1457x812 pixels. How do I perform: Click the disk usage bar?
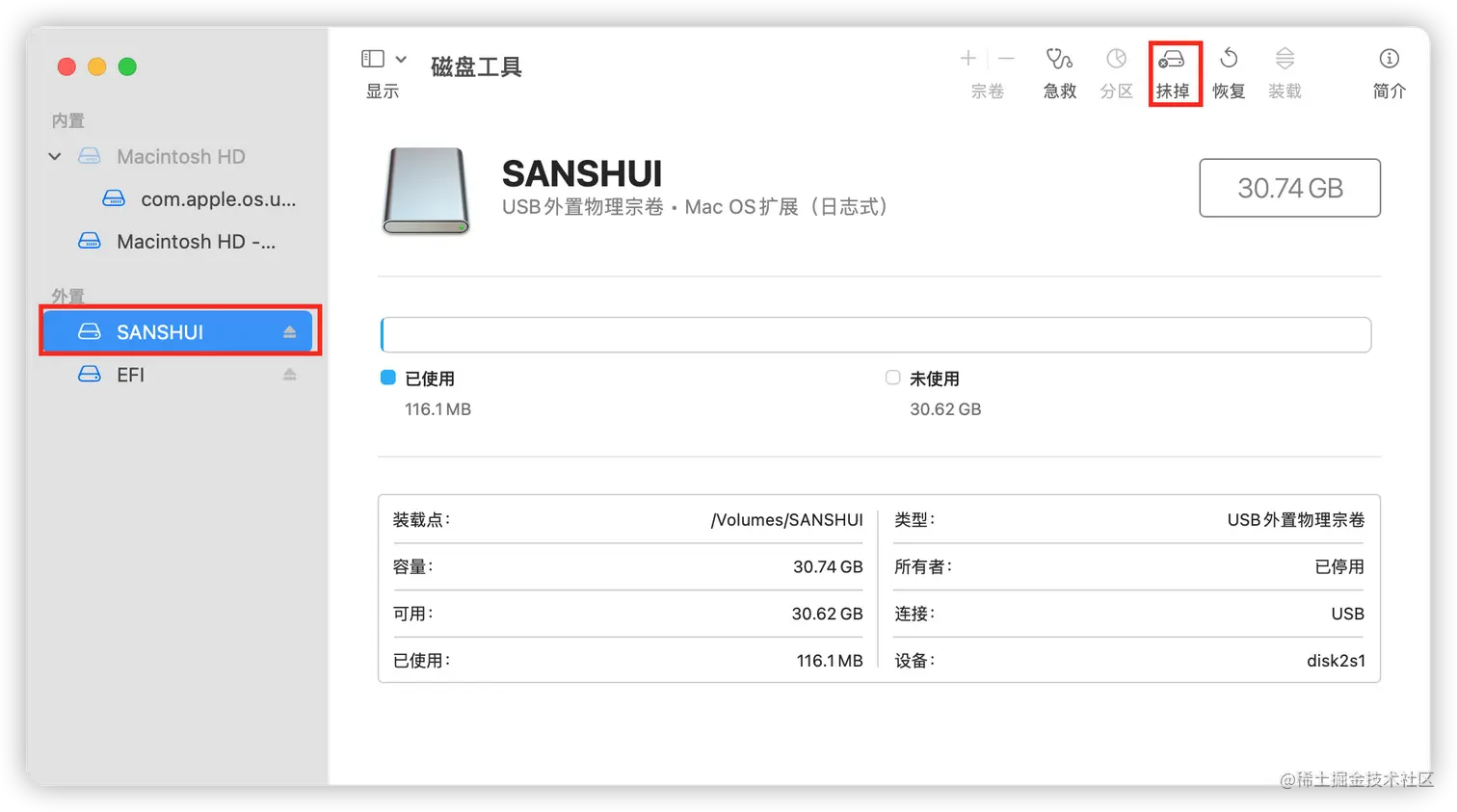pyautogui.click(x=876, y=334)
